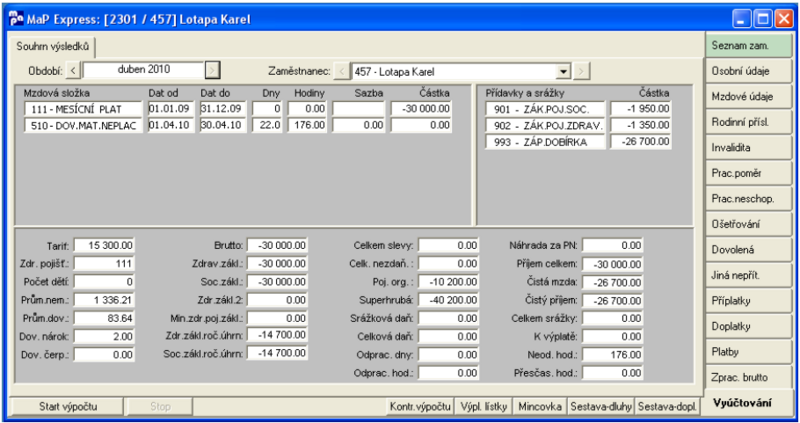Click the Poj. org. field -10 200.00
Viewport: 800px width, 423px height.
point(448,282)
